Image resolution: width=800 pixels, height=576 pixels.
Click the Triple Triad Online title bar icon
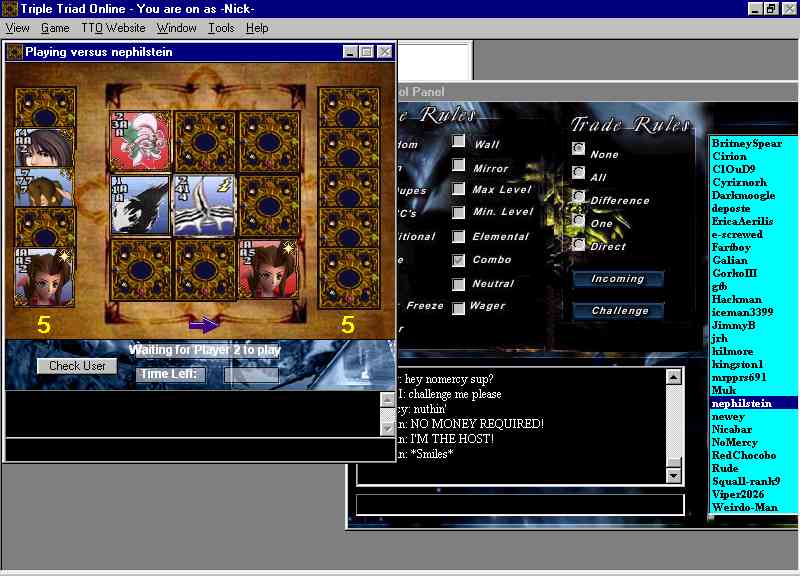pyautogui.click(x=9, y=9)
